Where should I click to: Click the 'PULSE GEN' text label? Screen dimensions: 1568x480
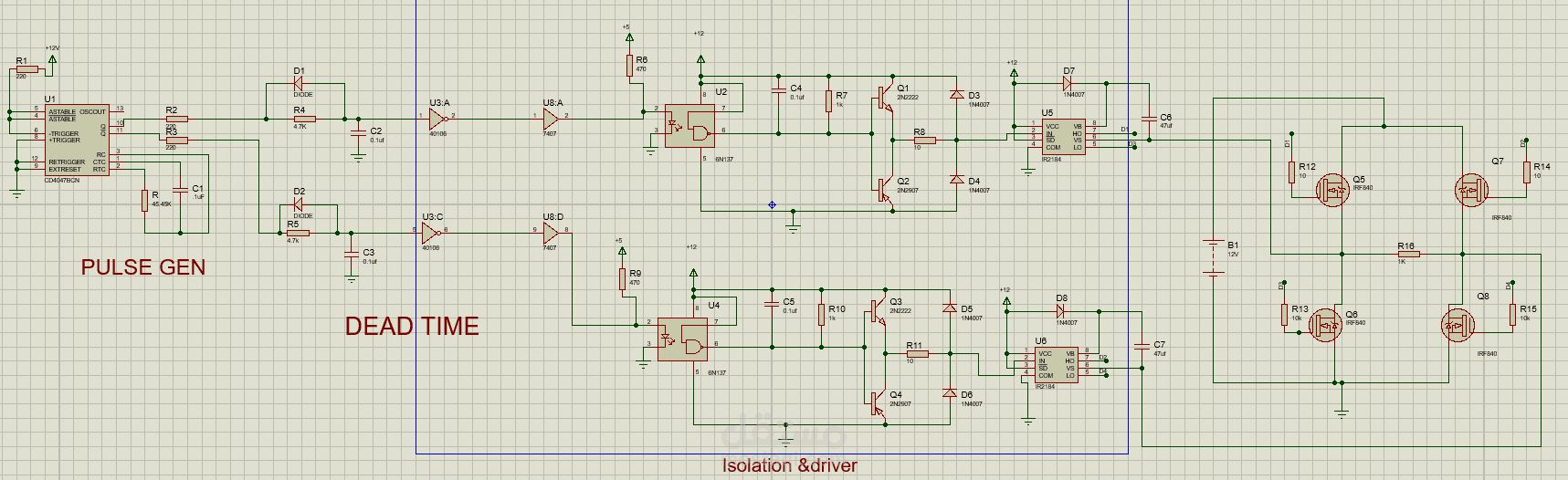143,267
